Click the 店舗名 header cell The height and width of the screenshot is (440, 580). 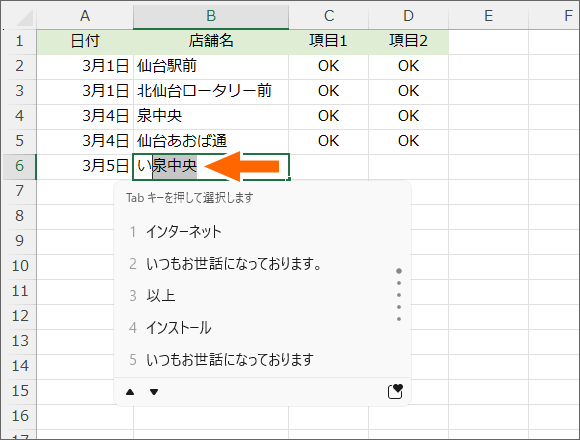211,41
